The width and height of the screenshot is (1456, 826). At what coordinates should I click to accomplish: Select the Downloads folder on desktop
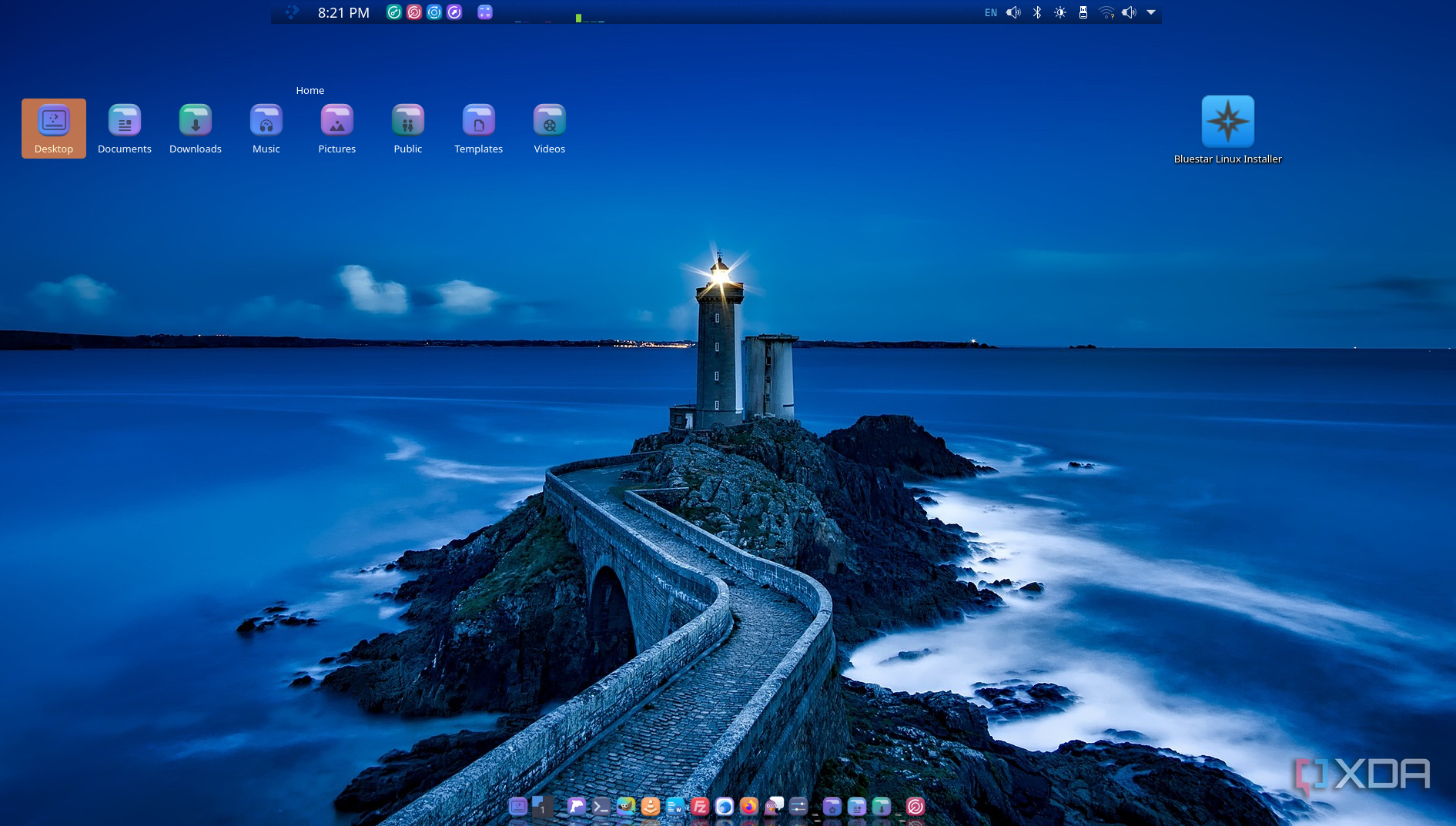click(x=196, y=121)
